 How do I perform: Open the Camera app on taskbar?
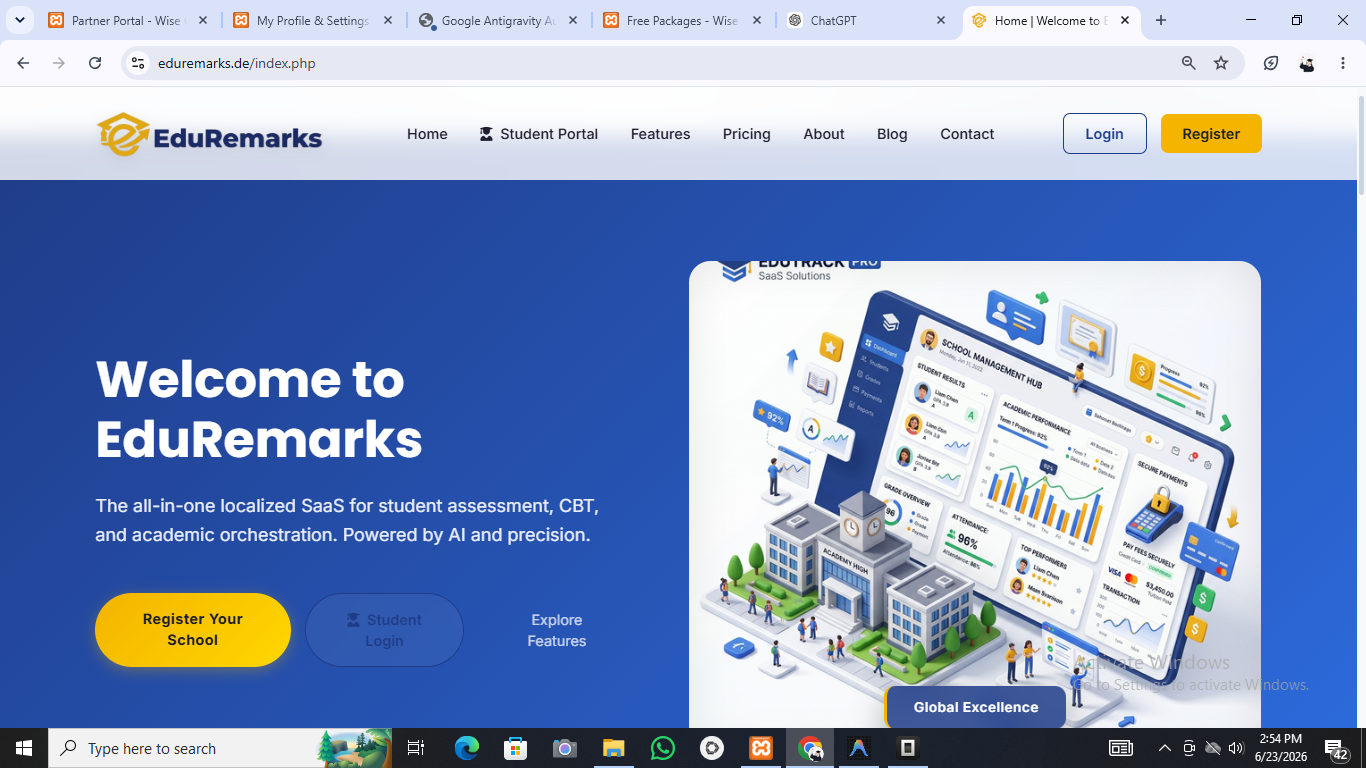[564, 748]
